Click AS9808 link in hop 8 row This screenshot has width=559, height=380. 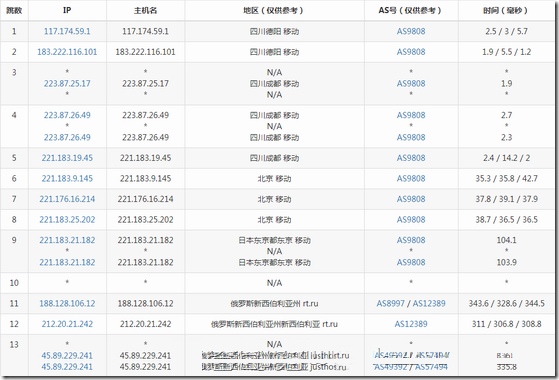tap(411, 220)
